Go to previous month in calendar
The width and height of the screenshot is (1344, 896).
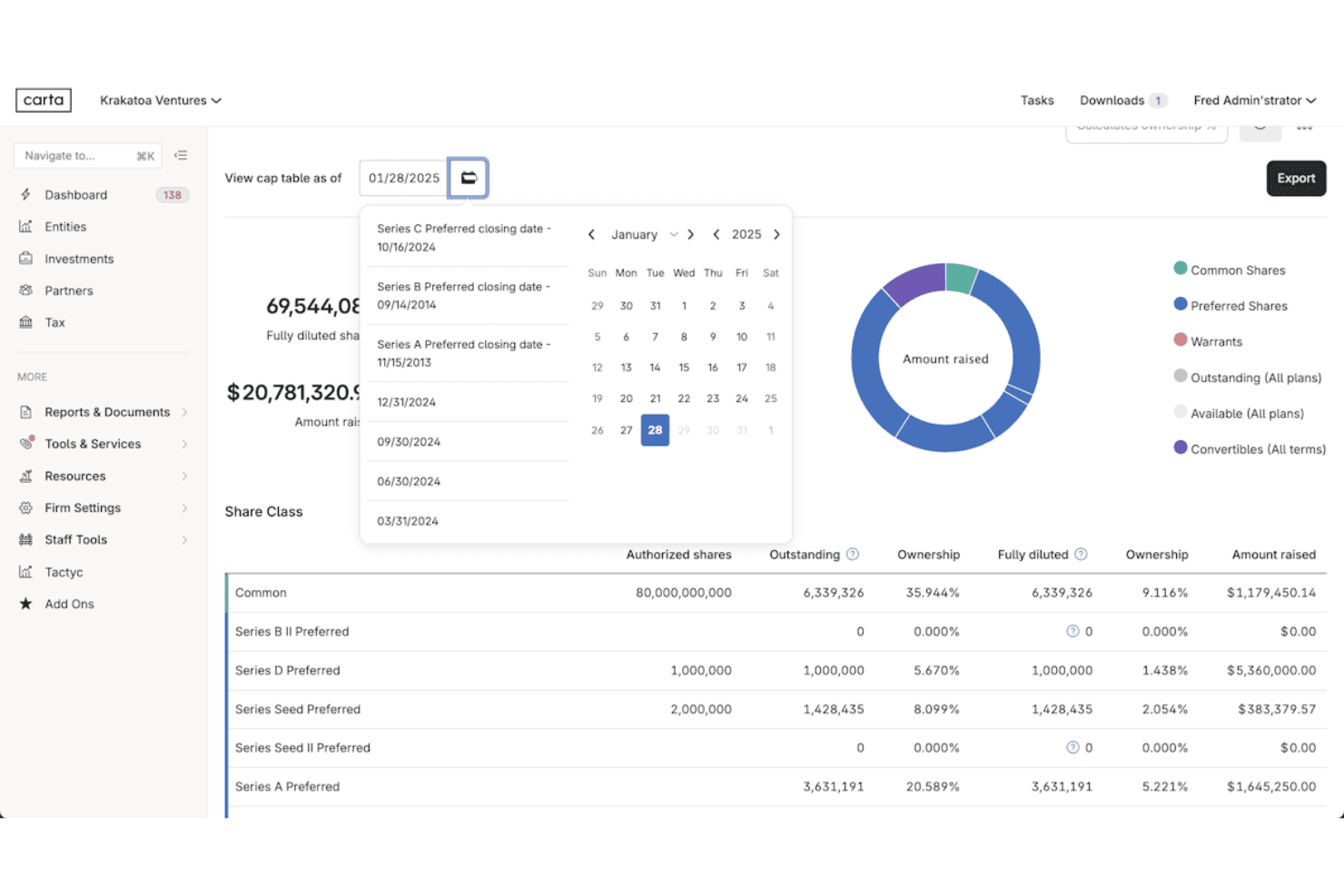(x=591, y=234)
